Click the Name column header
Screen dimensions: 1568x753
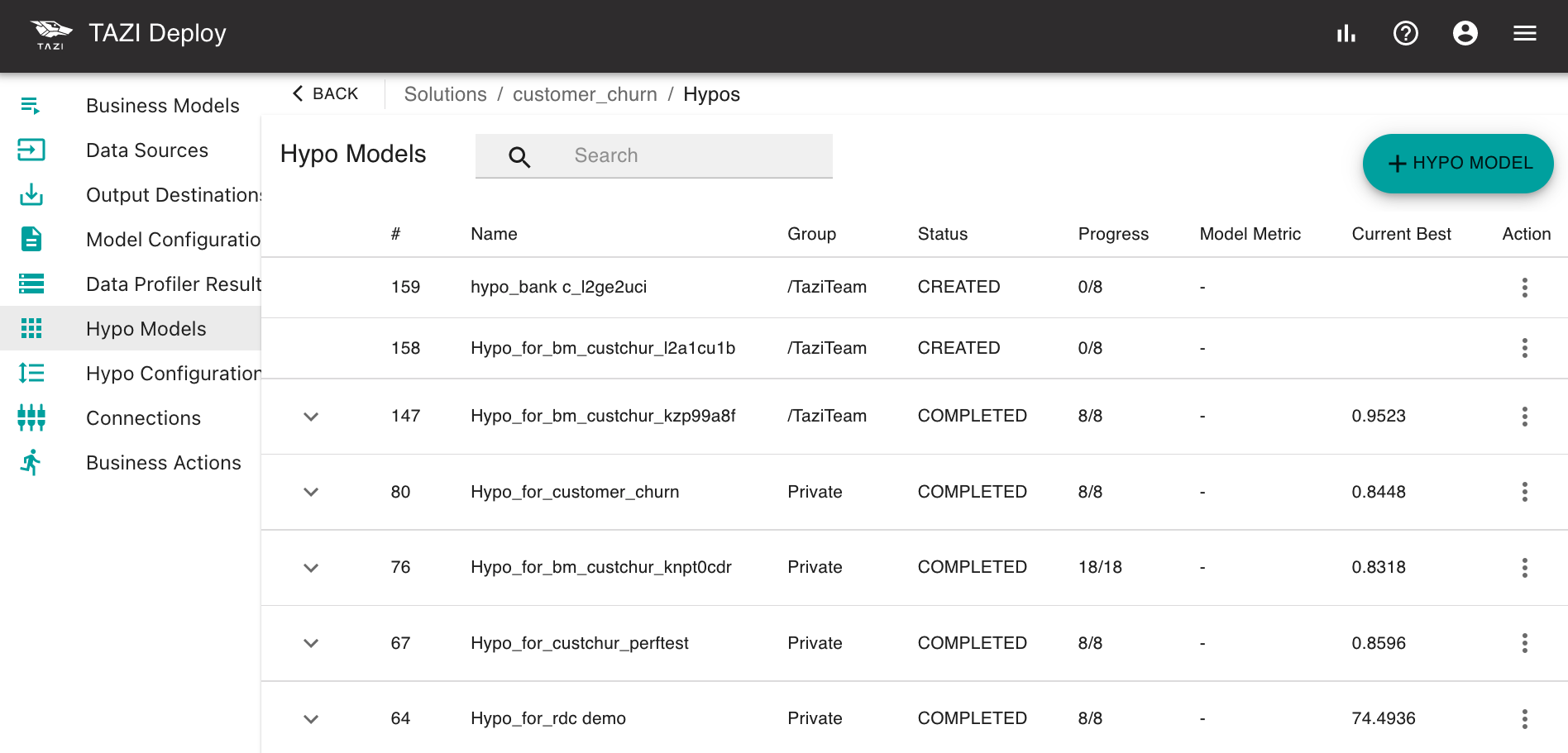tap(494, 234)
